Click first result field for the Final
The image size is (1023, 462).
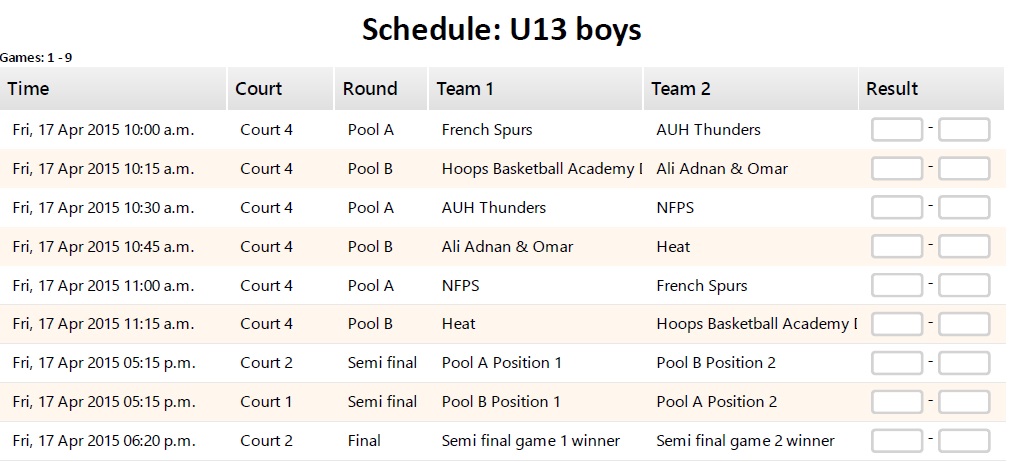coord(897,441)
